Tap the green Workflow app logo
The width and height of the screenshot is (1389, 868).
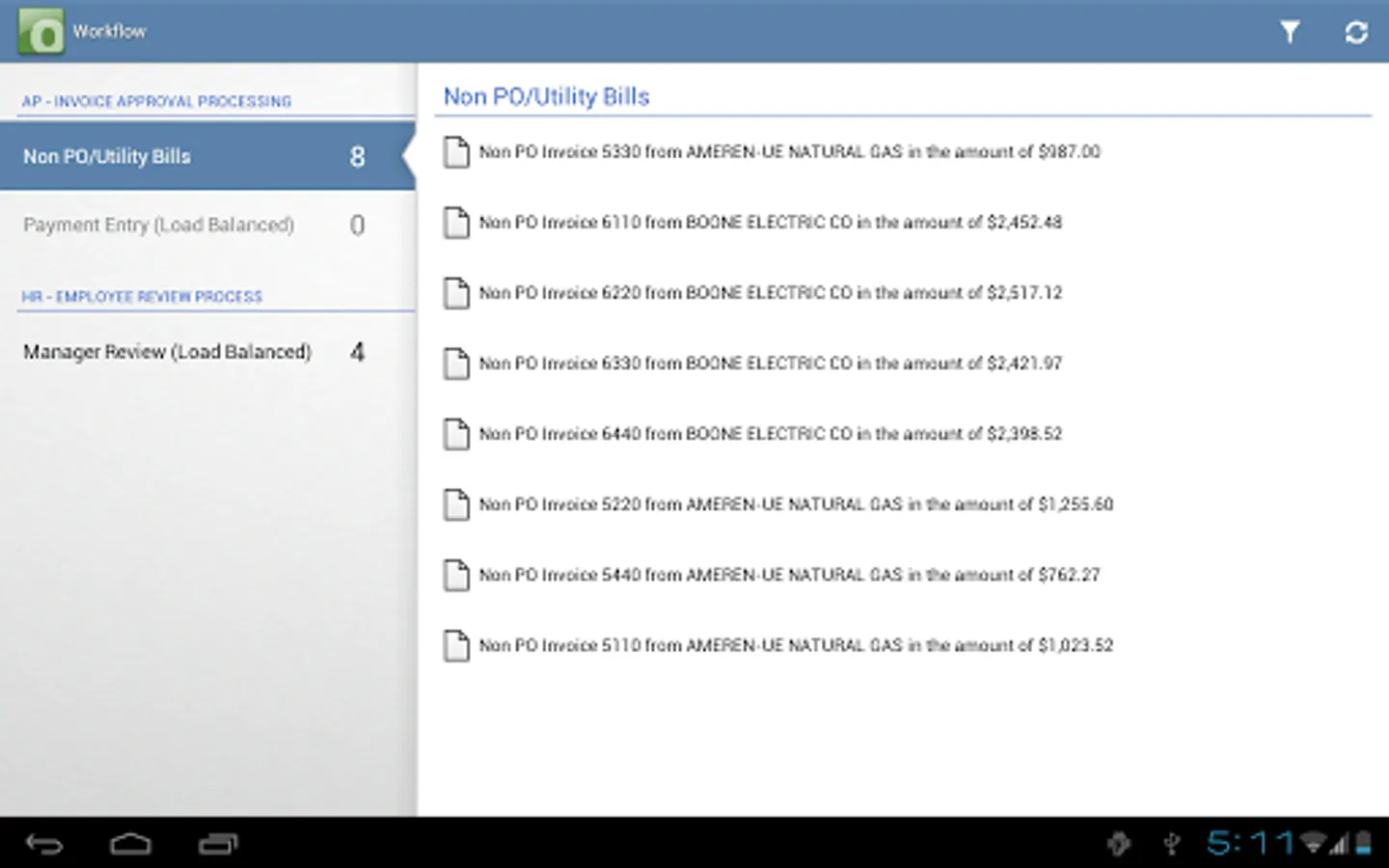click(x=41, y=31)
